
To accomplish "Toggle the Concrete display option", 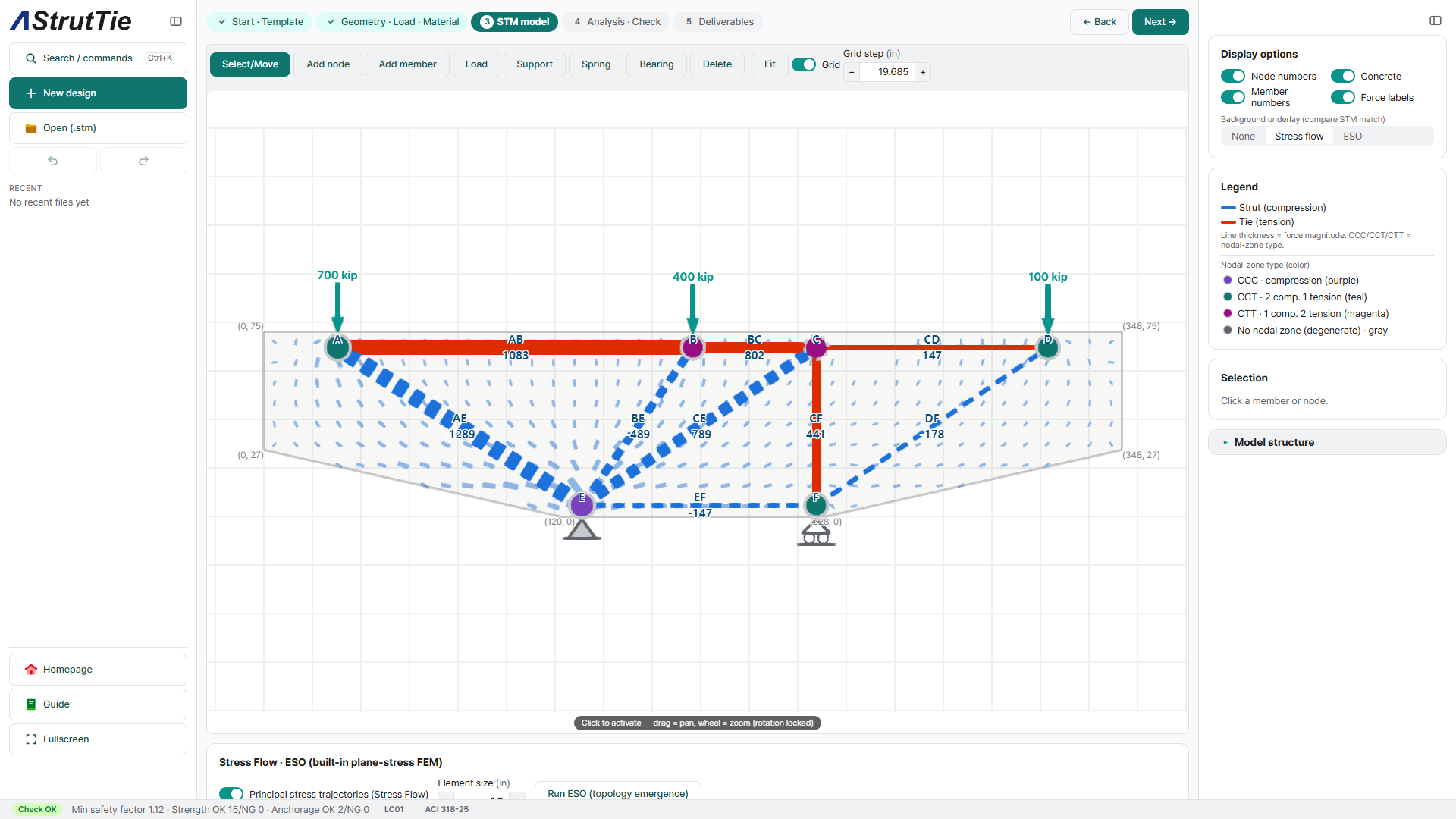I will [1343, 76].
